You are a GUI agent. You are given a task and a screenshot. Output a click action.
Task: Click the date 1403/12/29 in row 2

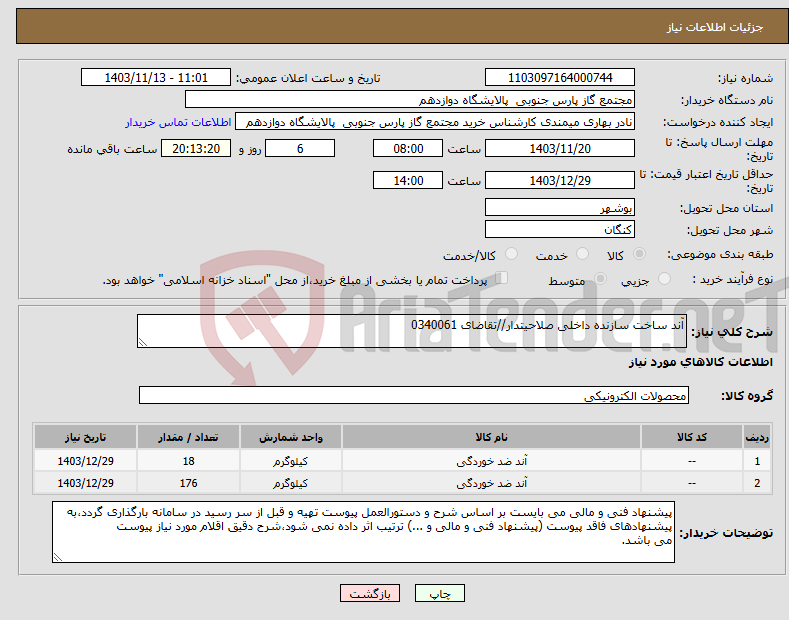[x=86, y=483]
